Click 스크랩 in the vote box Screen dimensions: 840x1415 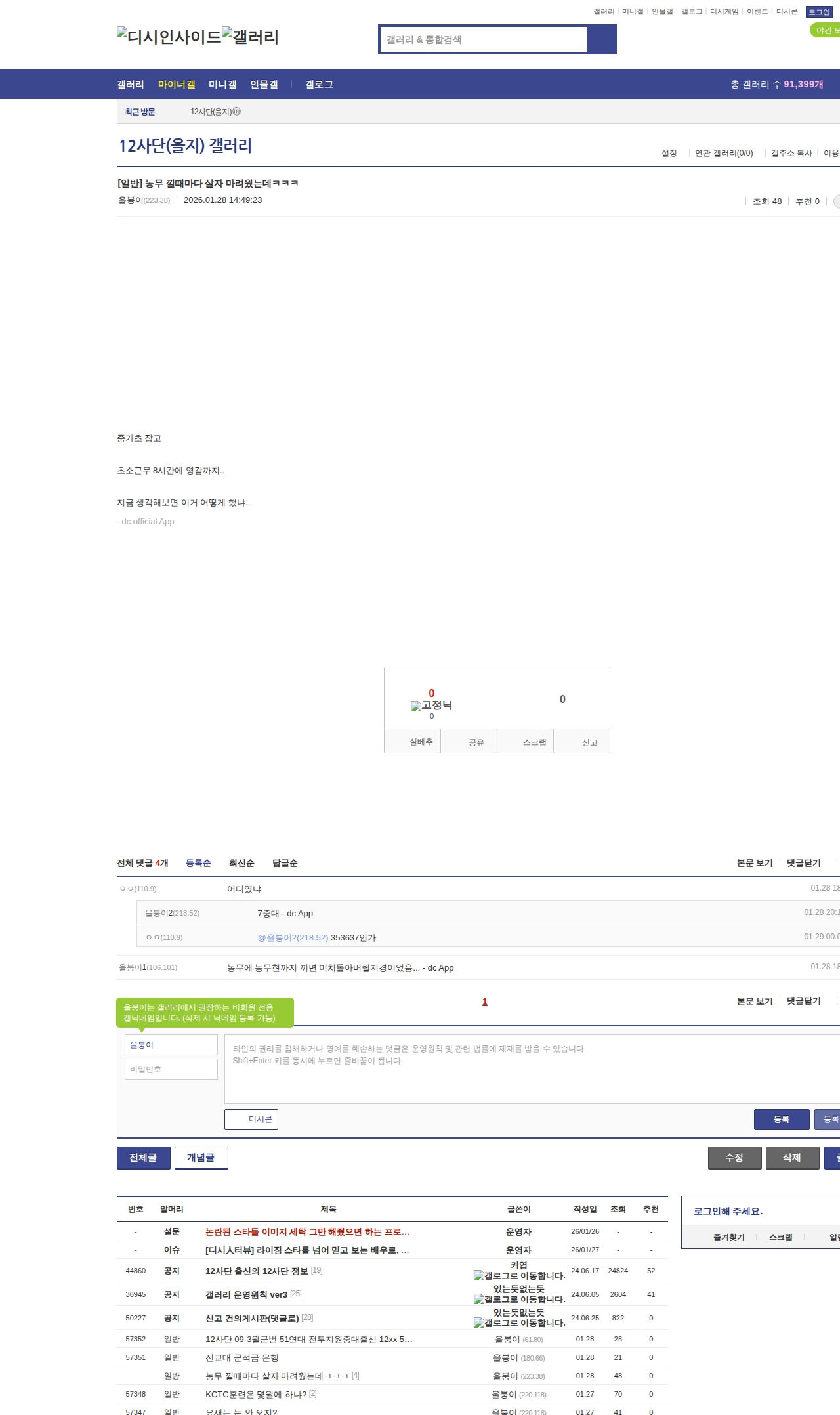526,742
